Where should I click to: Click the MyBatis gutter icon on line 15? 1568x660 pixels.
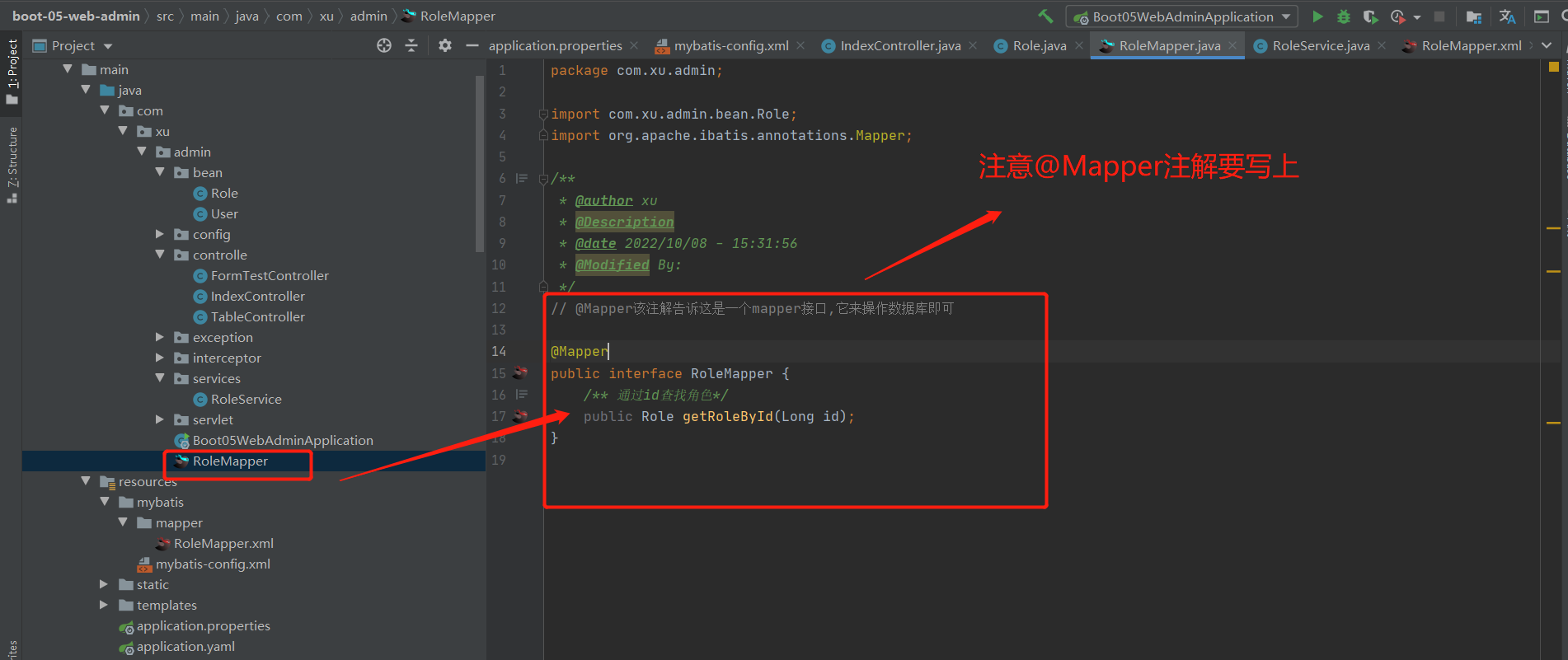point(520,372)
